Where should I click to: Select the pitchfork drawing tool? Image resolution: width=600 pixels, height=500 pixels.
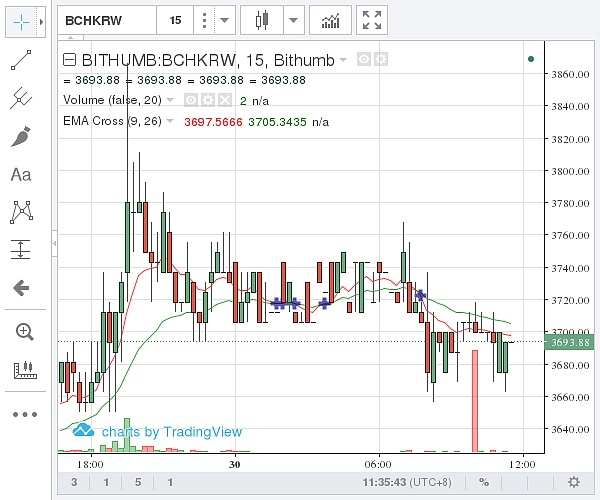21,98
